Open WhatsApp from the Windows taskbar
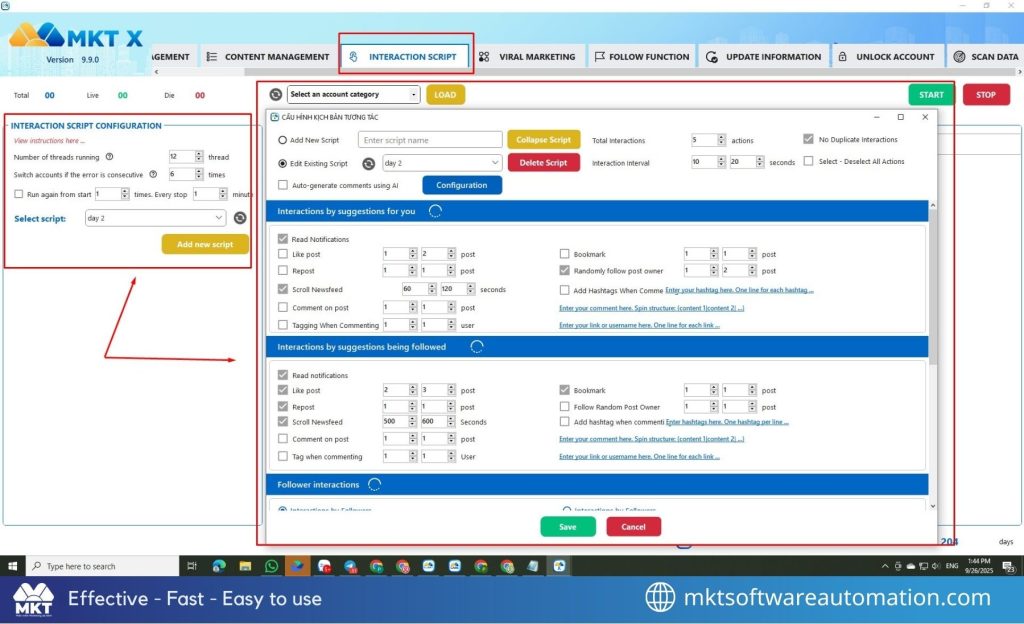 pyautogui.click(x=271, y=566)
